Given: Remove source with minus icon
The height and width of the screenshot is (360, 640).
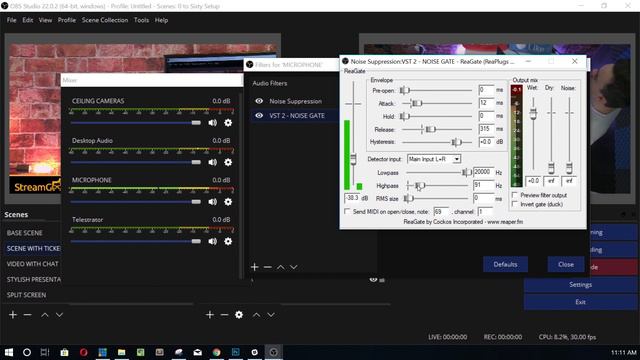Looking at the screenshot, I should tap(224, 315).
